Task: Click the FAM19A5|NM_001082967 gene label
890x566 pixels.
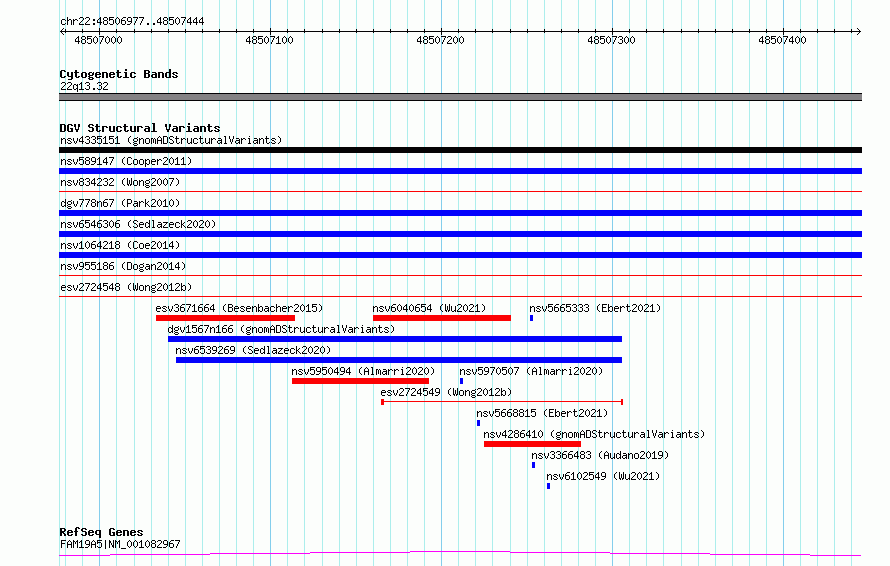Action: 120,544
